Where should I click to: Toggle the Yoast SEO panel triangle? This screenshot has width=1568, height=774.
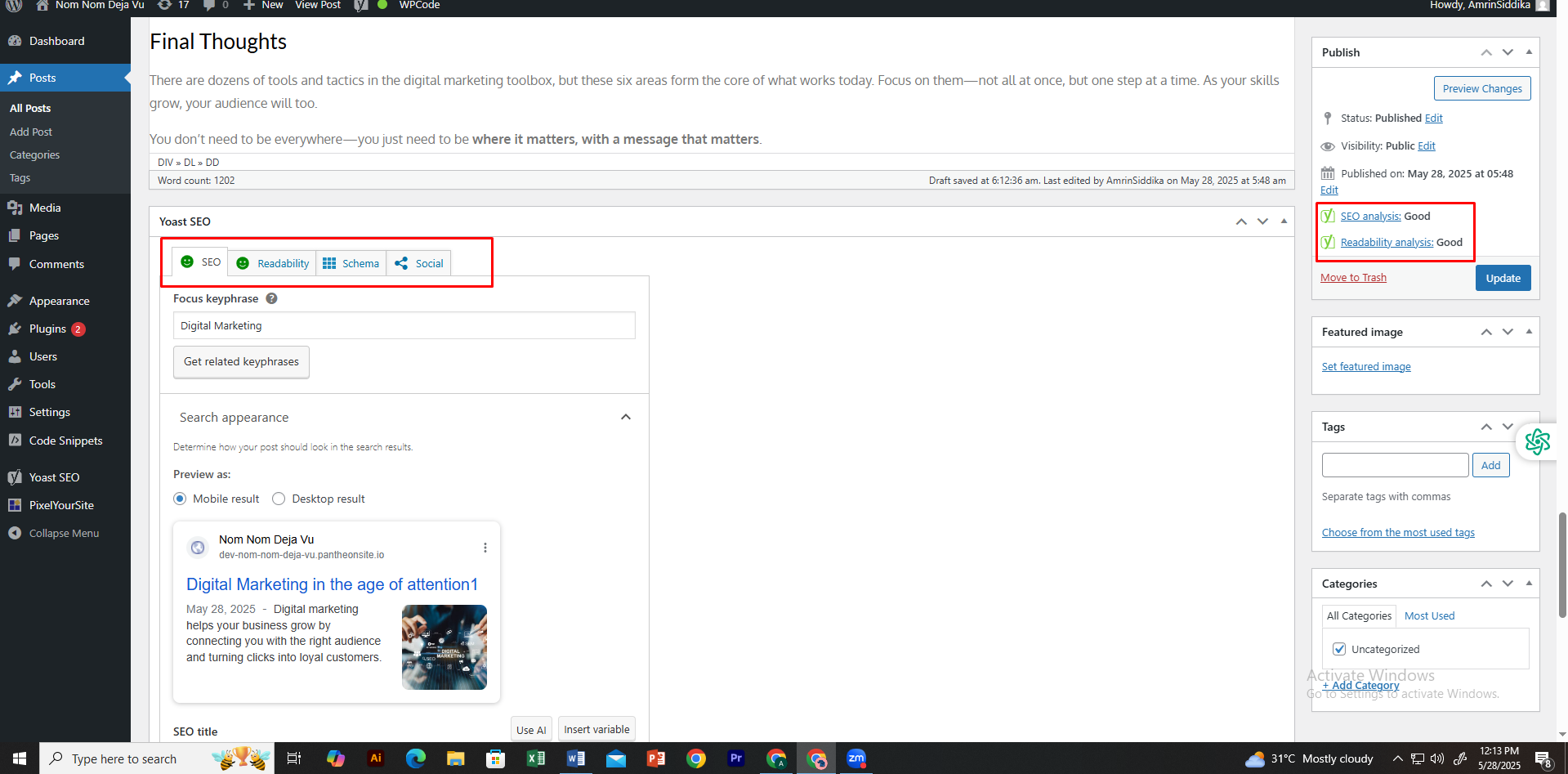(1284, 221)
